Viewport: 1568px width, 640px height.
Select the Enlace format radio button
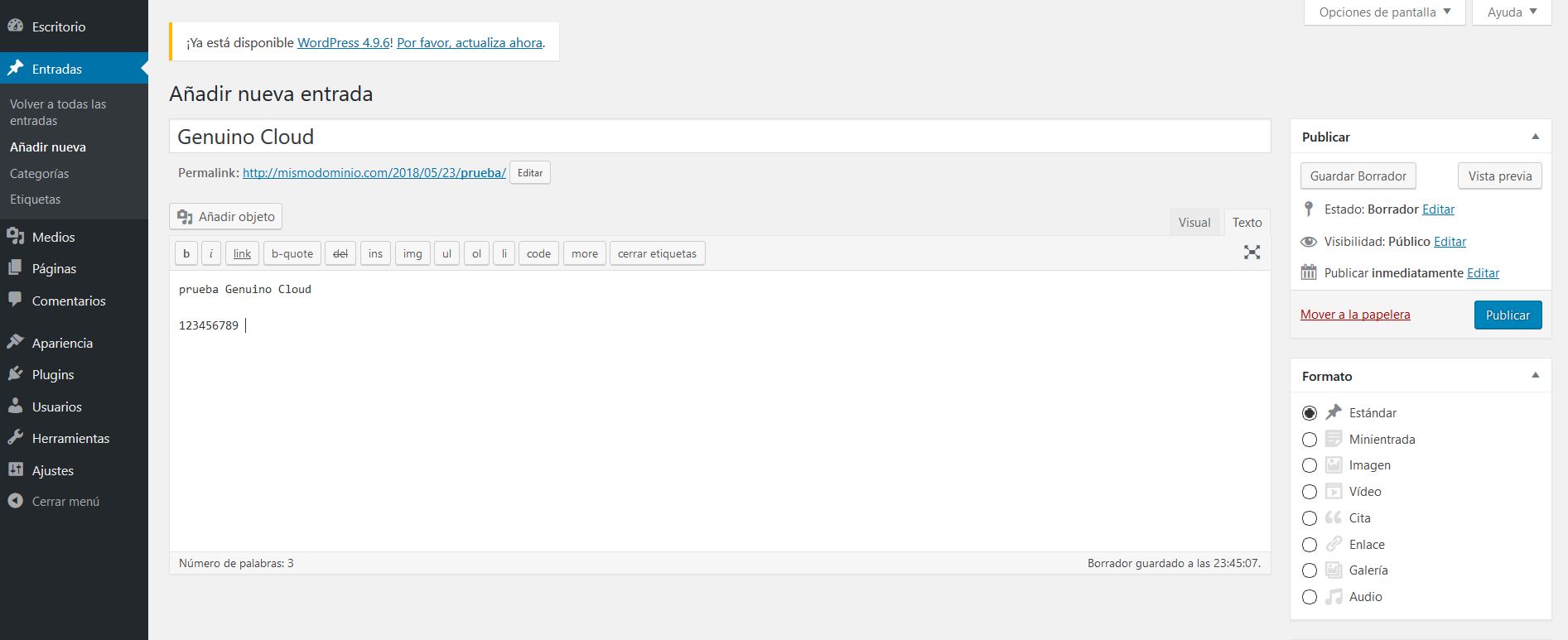pyautogui.click(x=1310, y=545)
